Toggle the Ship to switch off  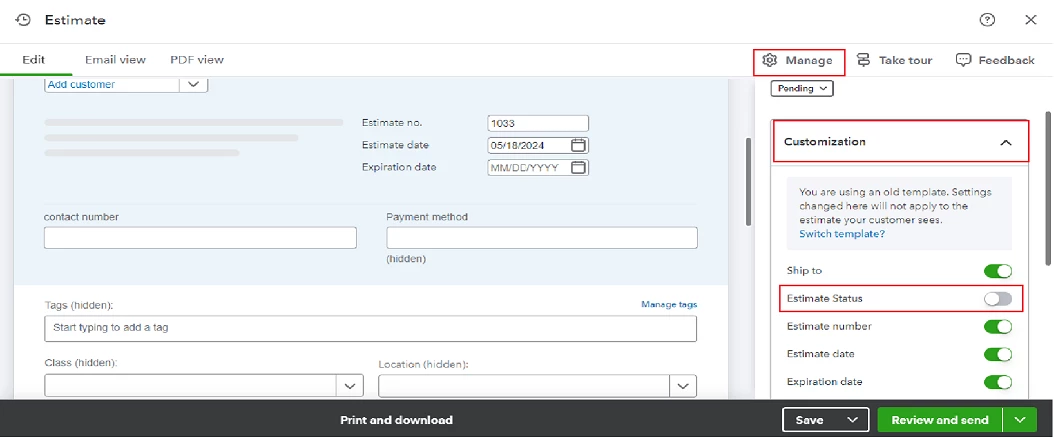(x=998, y=271)
